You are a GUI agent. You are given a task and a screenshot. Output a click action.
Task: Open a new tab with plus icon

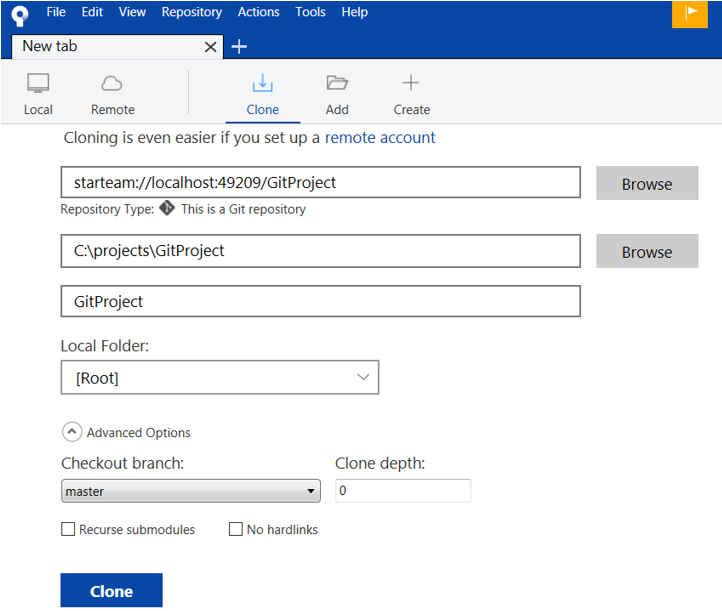pyautogui.click(x=239, y=46)
